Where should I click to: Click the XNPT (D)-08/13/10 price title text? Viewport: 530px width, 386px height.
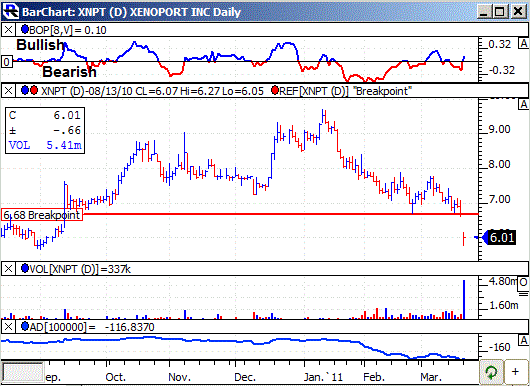point(152,91)
